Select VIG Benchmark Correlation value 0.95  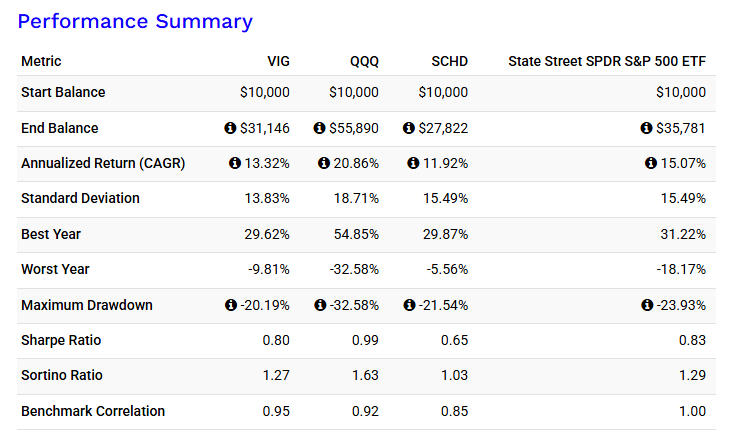(276, 411)
